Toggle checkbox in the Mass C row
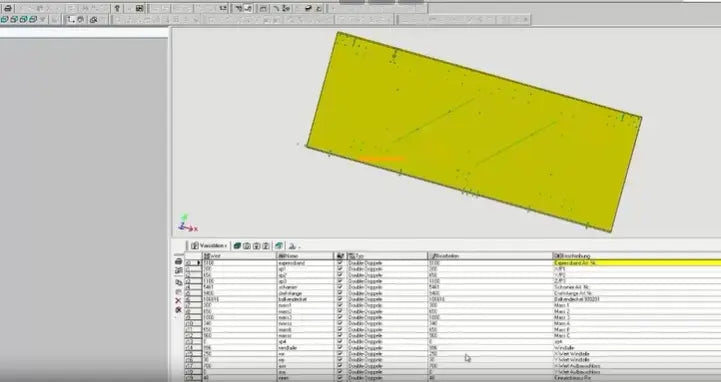Screen dimensions: 721x382 point(340,336)
